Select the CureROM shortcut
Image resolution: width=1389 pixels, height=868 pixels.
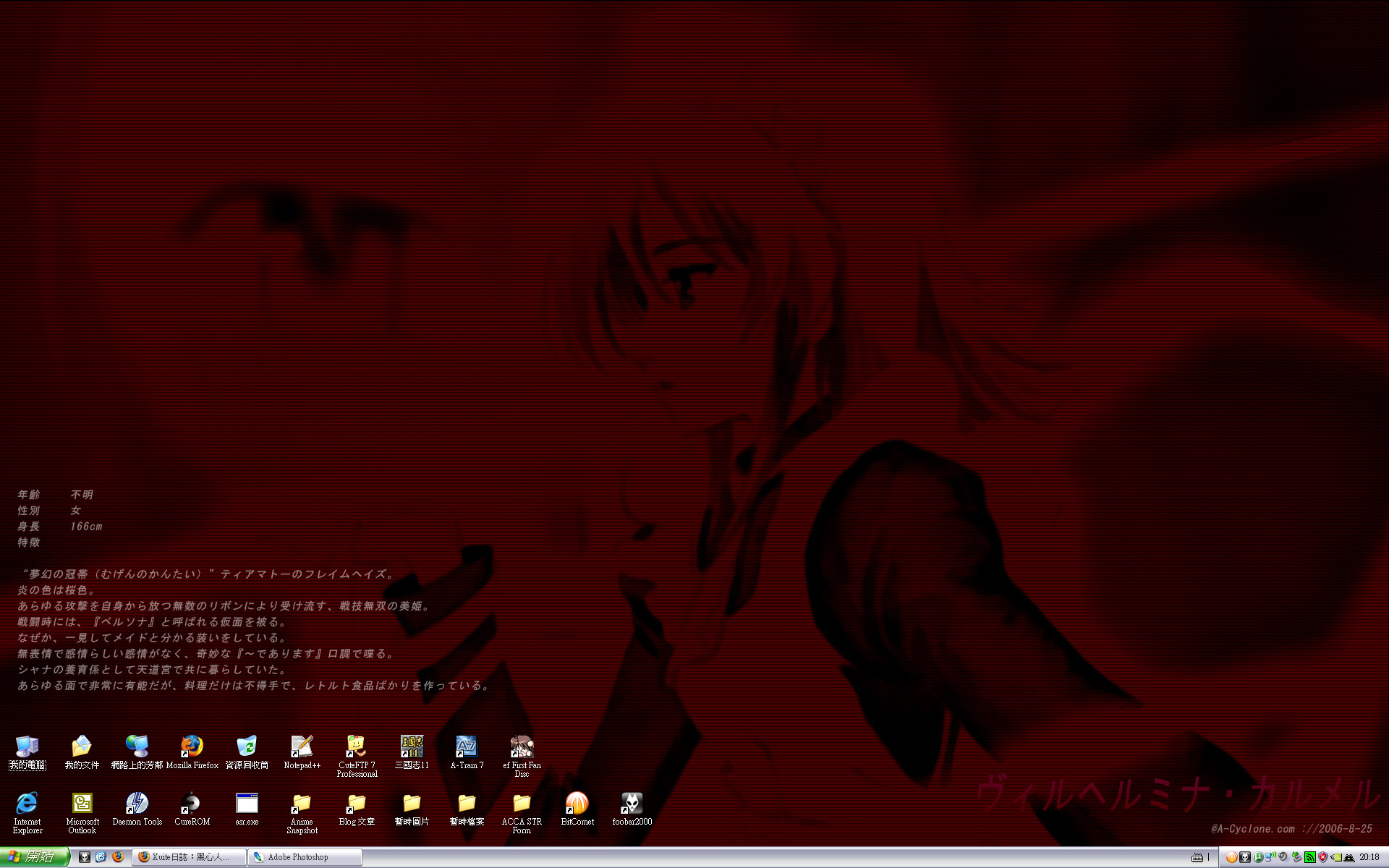pos(192,809)
